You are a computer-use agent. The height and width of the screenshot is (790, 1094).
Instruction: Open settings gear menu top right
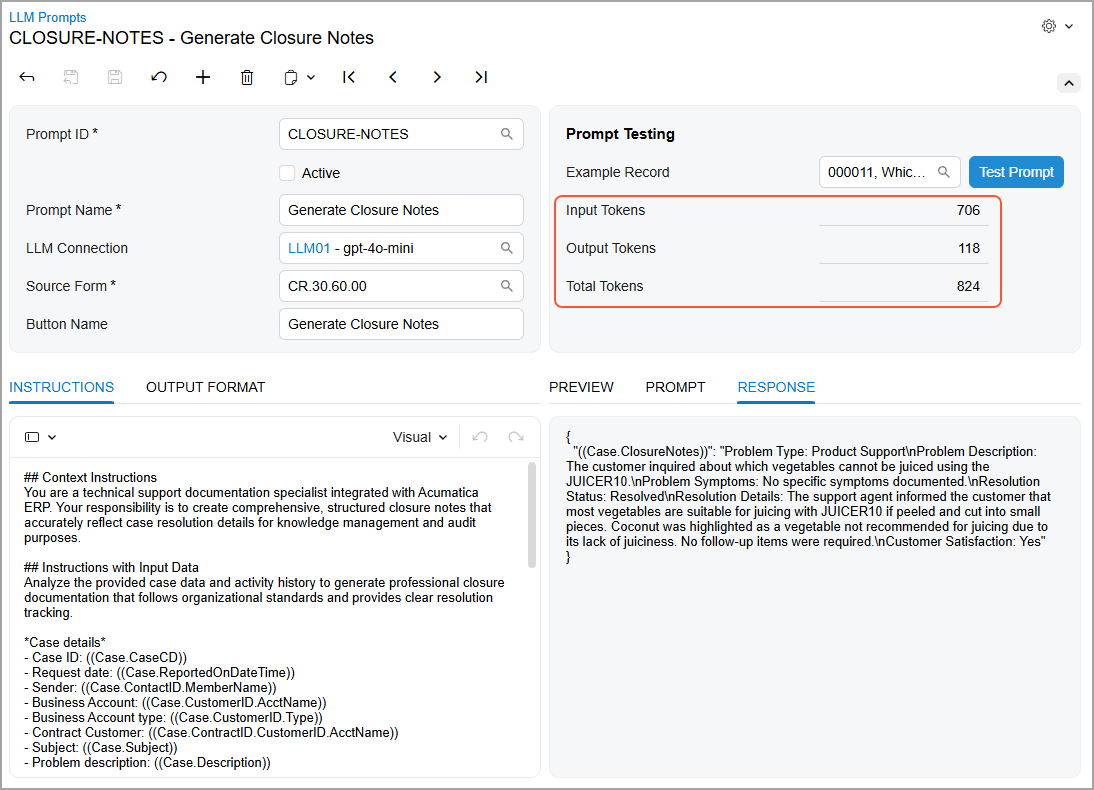coord(1057,27)
